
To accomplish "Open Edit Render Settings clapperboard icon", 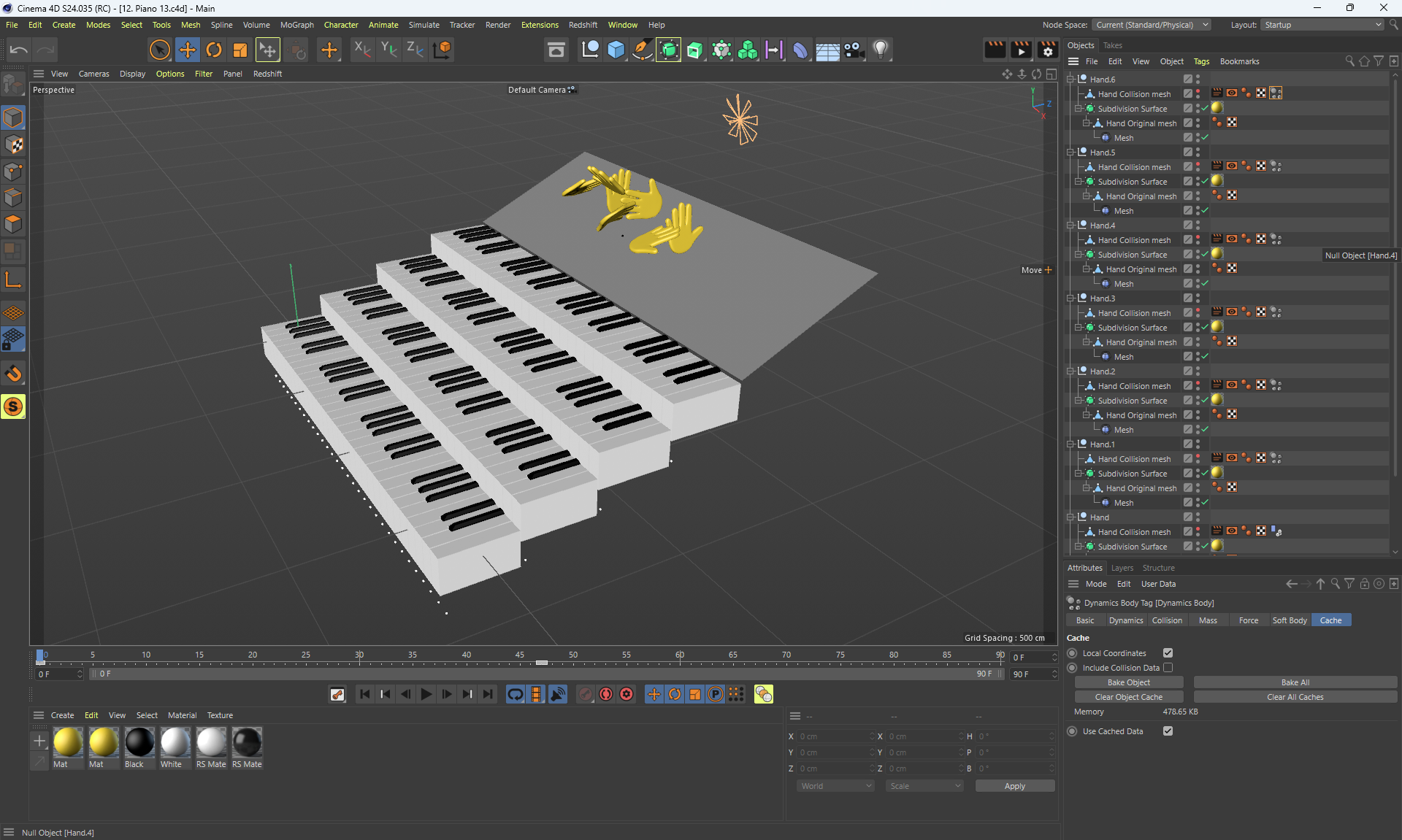I will (1048, 50).
